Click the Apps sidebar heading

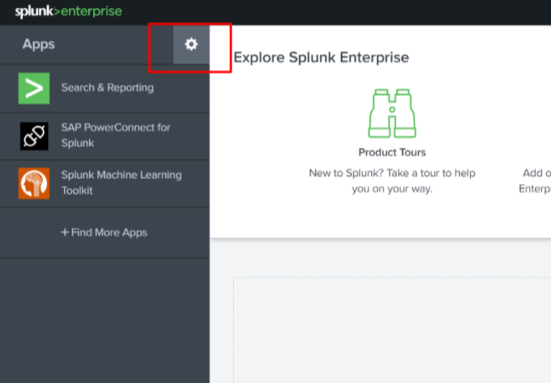(39, 44)
